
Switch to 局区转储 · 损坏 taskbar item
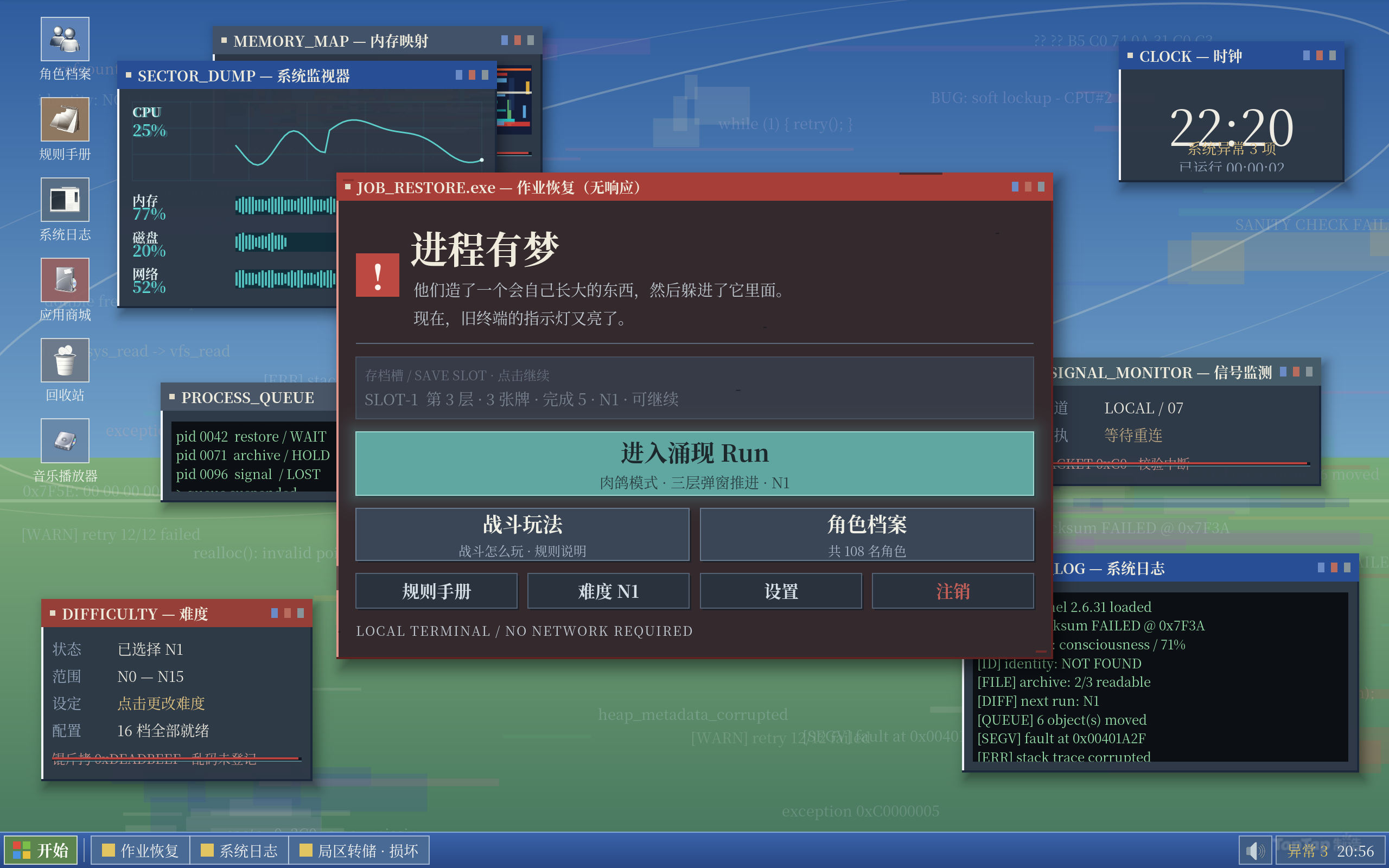(x=359, y=850)
